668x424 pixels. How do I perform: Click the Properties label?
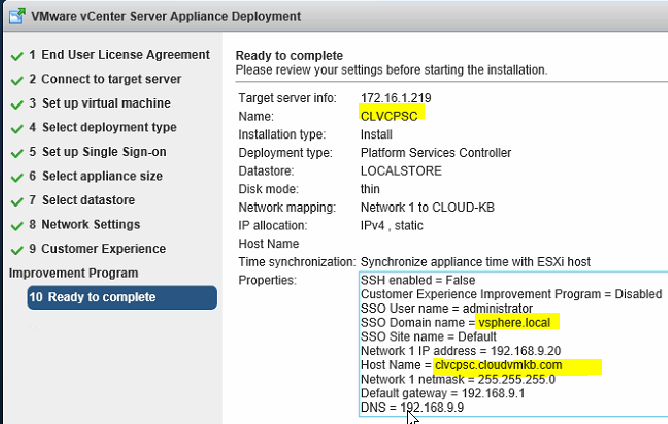click(x=268, y=280)
